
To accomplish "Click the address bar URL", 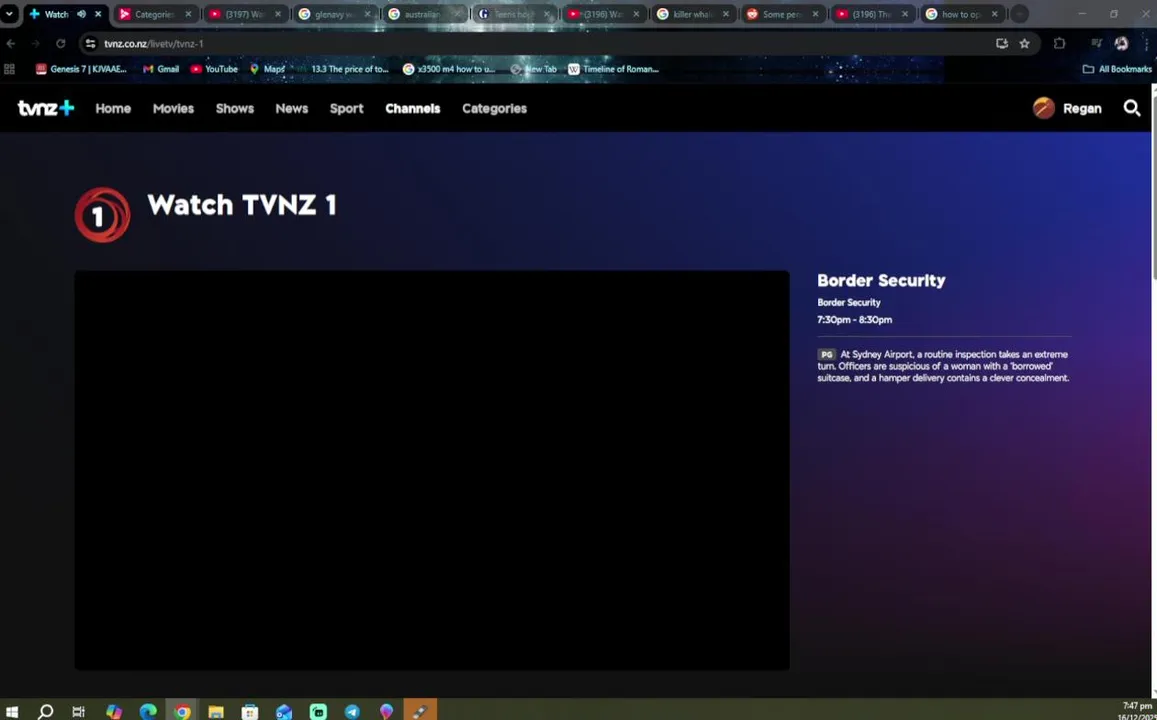I will (153, 44).
